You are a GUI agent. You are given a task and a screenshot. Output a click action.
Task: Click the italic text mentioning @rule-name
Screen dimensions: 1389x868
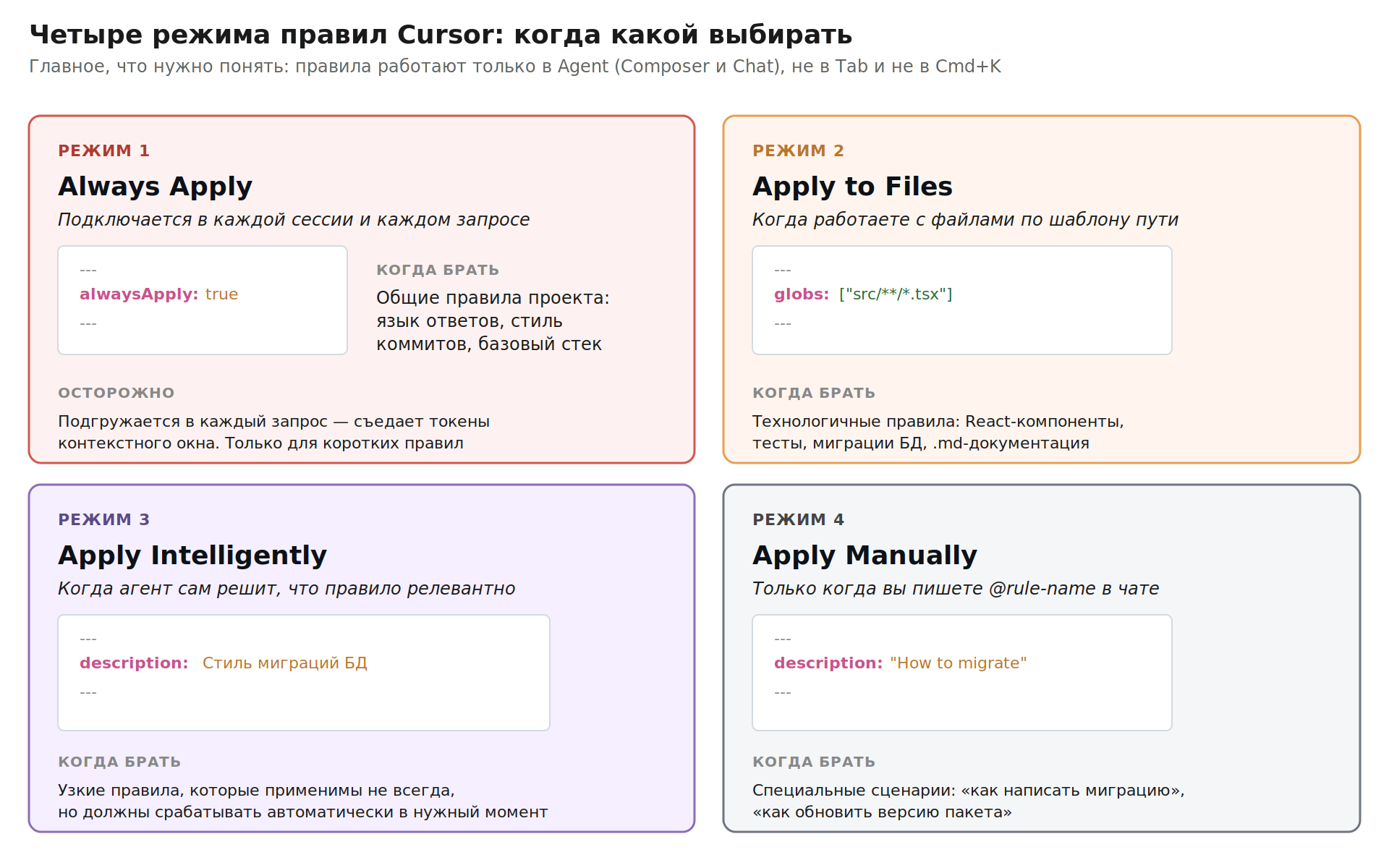pyautogui.click(x=956, y=589)
